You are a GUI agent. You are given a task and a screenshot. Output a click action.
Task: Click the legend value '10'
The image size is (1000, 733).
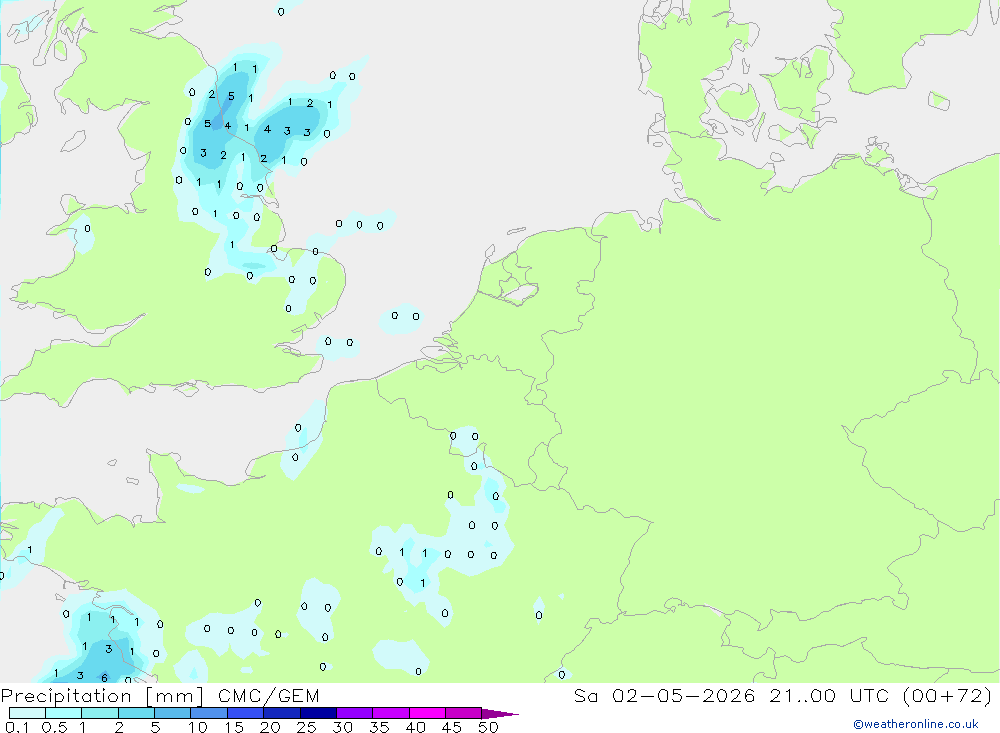tap(198, 727)
